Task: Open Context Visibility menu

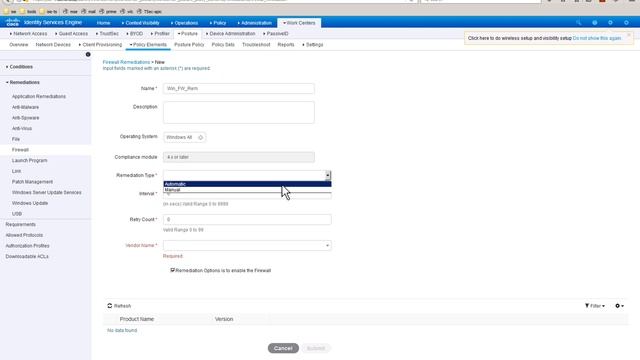Action: click(140, 23)
